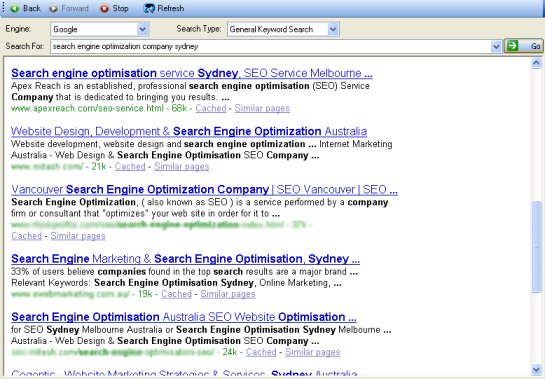Click the scrollbar up arrow
The height and width of the screenshot is (379, 545).
click(x=536, y=63)
